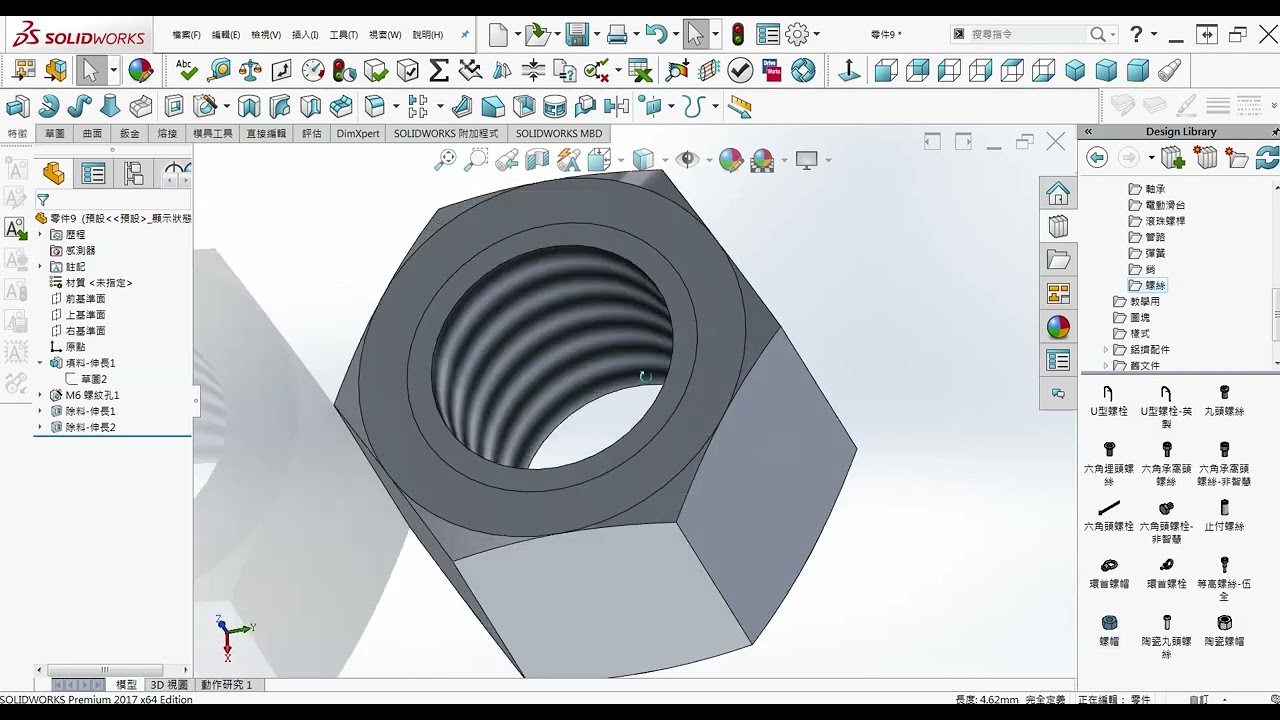Open the Mass Properties scale icon

[250, 70]
